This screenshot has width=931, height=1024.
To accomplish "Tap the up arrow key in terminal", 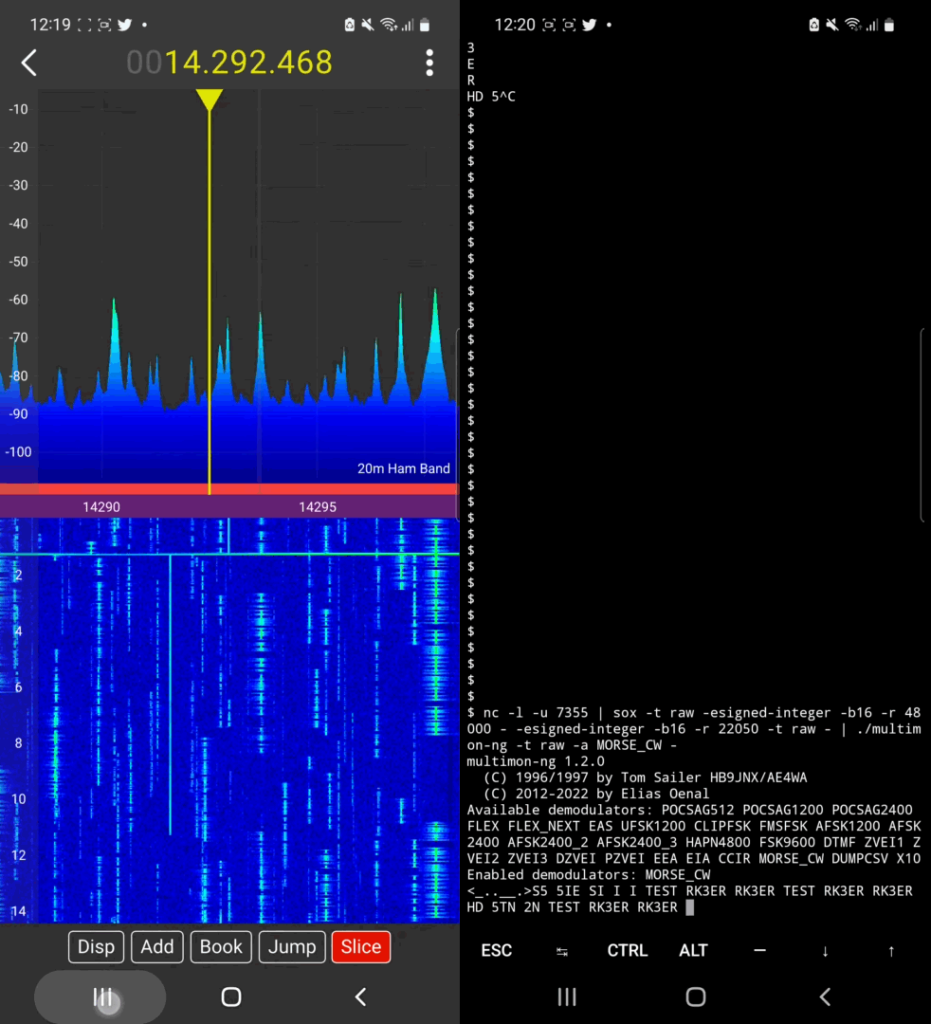I will [891, 952].
